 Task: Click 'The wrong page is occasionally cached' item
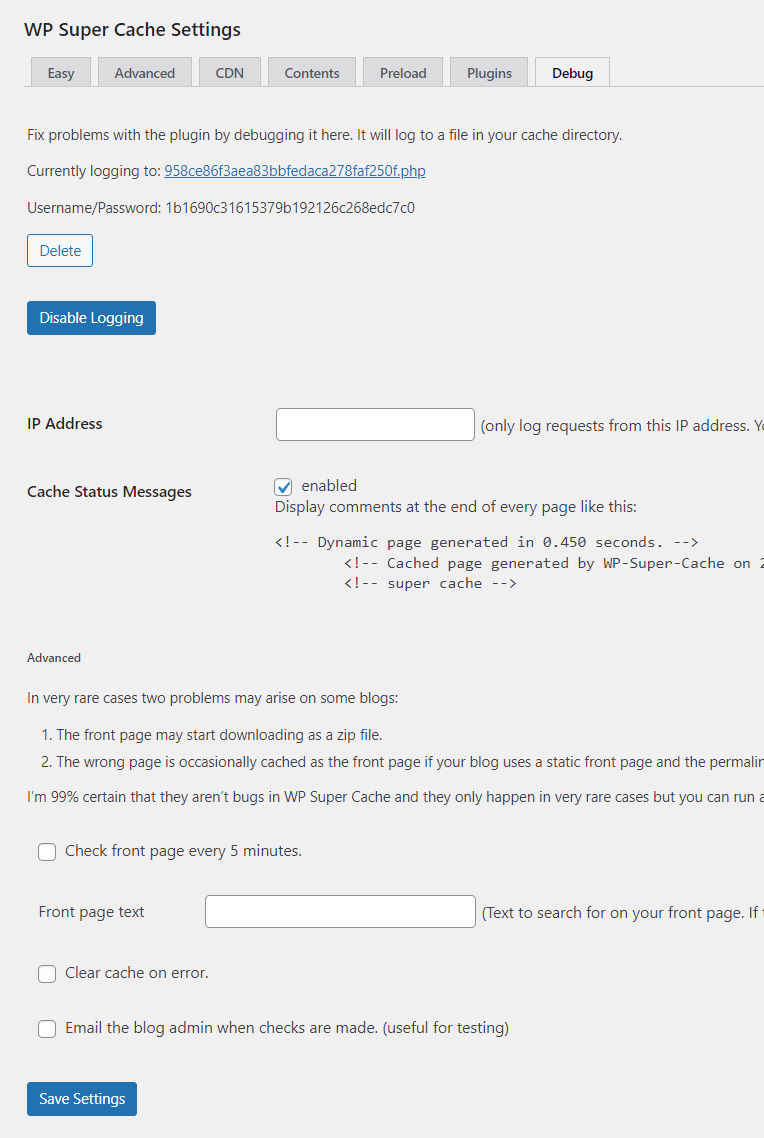click(x=410, y=762)
